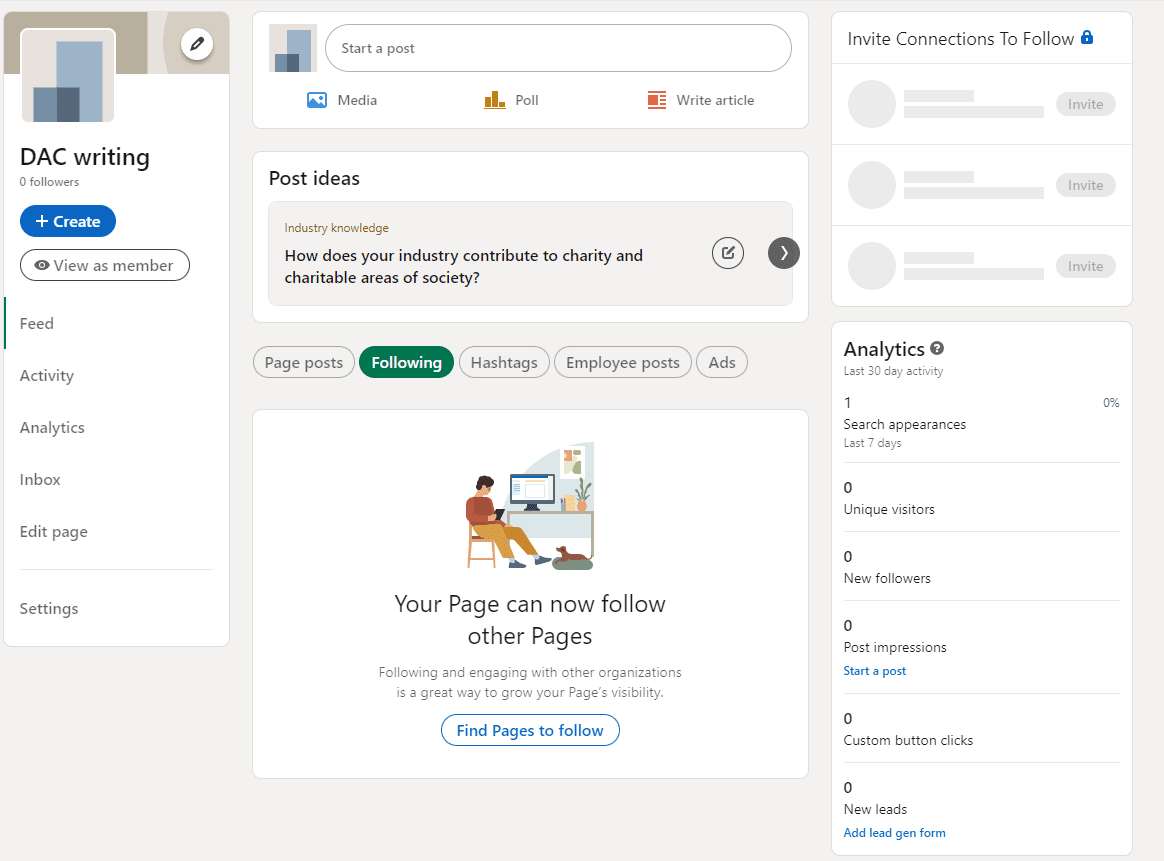Image resolution: width=1164 pixels, height=861 pixels.
Task: Open Activity in the sidebar
Action: pyautogui.click(x=46, y=375)
